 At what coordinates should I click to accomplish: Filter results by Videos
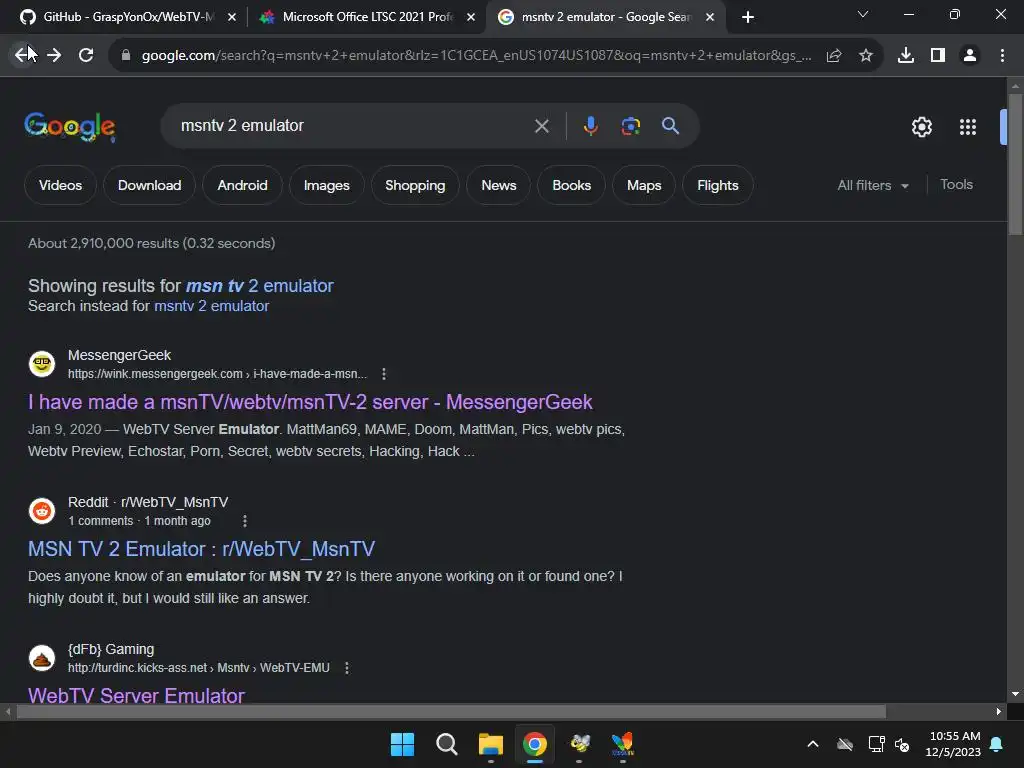60,185
